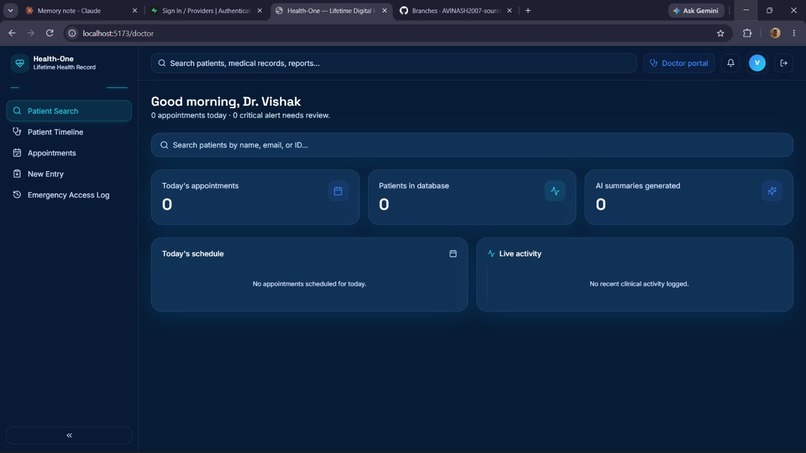Click the Live activity pulse icon
The width and height of the screenshot is (806, 453).
(491, 253)
